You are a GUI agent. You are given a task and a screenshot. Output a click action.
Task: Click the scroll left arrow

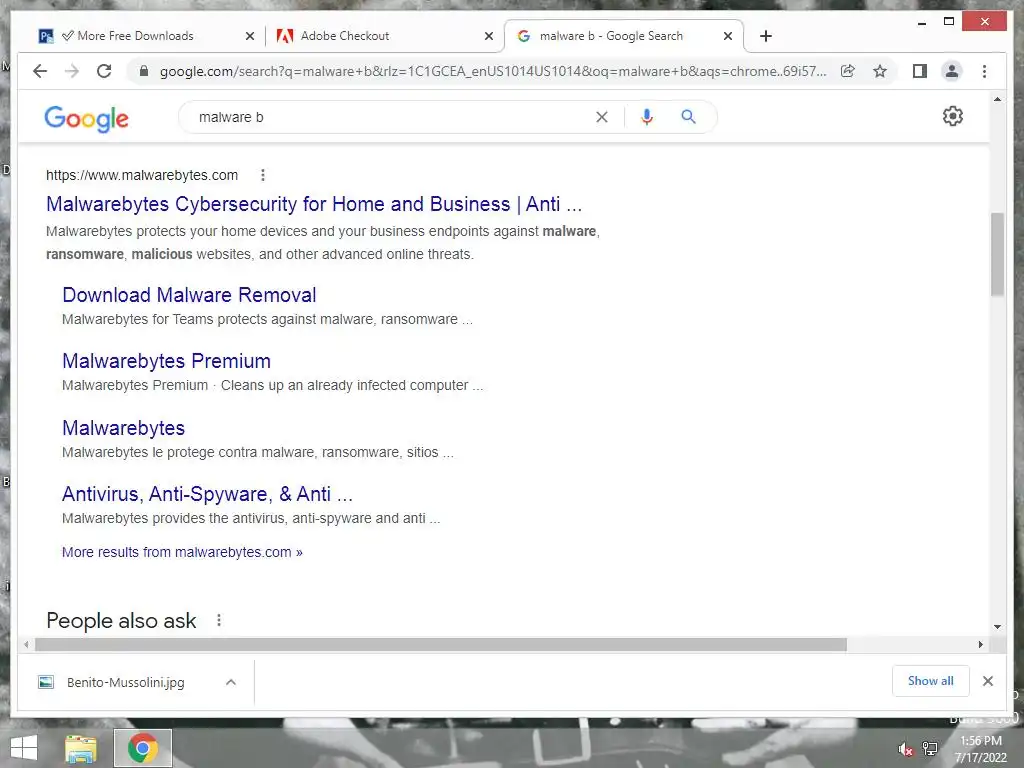25,645
